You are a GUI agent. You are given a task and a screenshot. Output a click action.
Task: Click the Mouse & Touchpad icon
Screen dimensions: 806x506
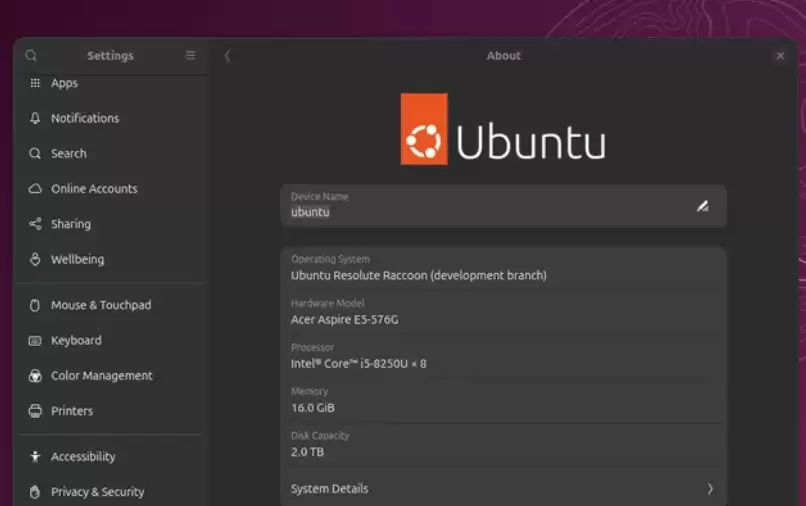click(x=35, y=305)
